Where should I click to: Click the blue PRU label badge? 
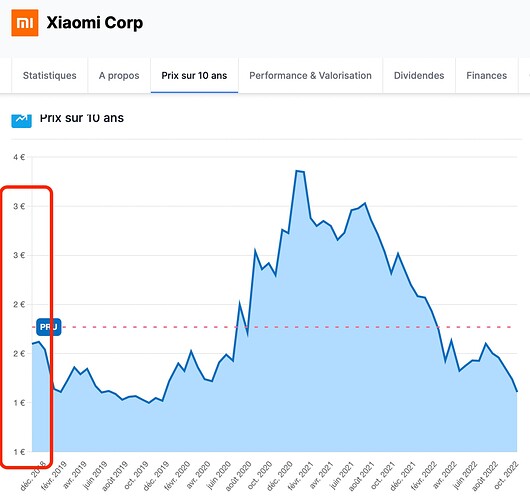tap(49, 327)
